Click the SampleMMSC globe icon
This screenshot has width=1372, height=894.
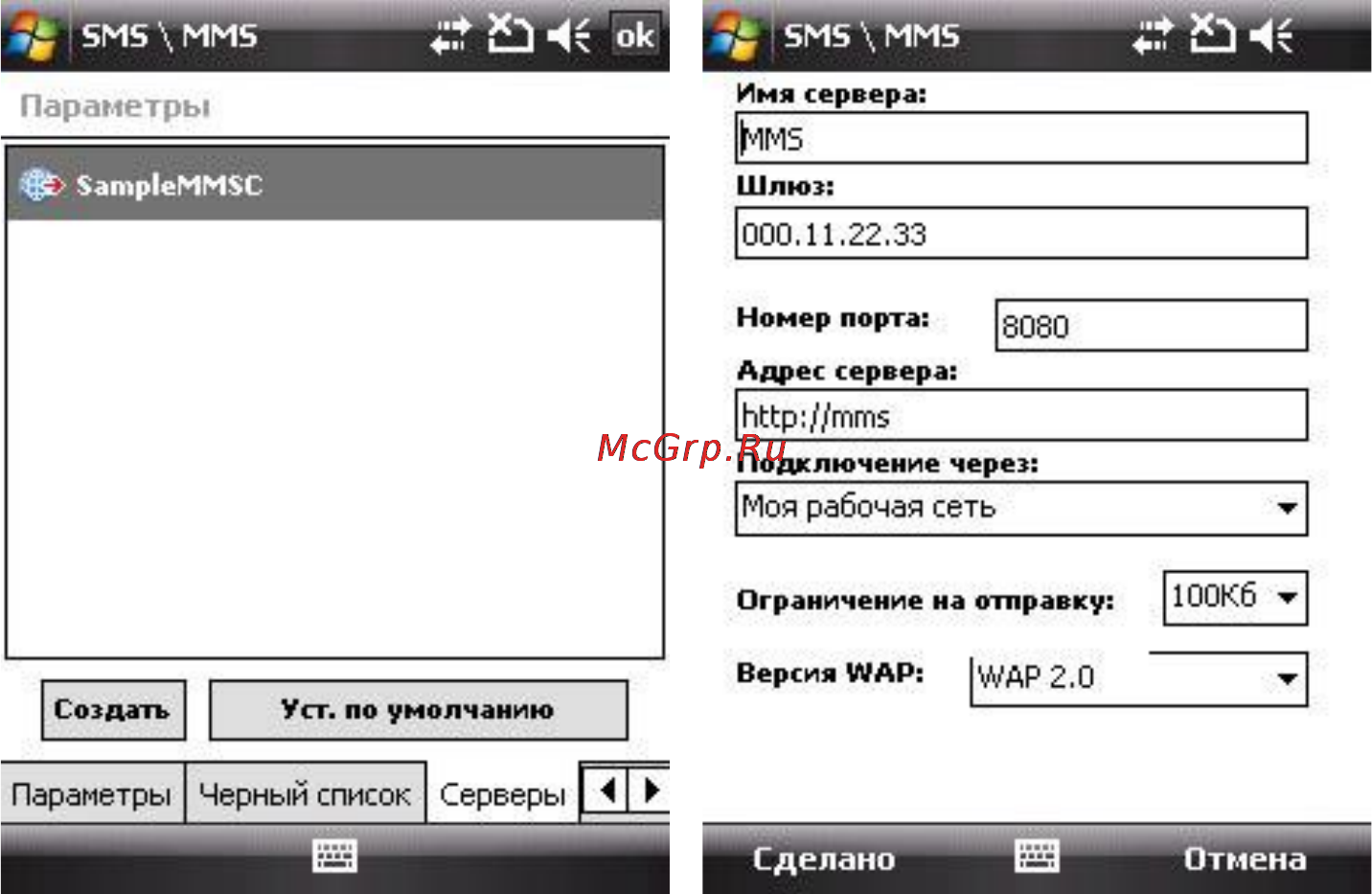point(41,184)
